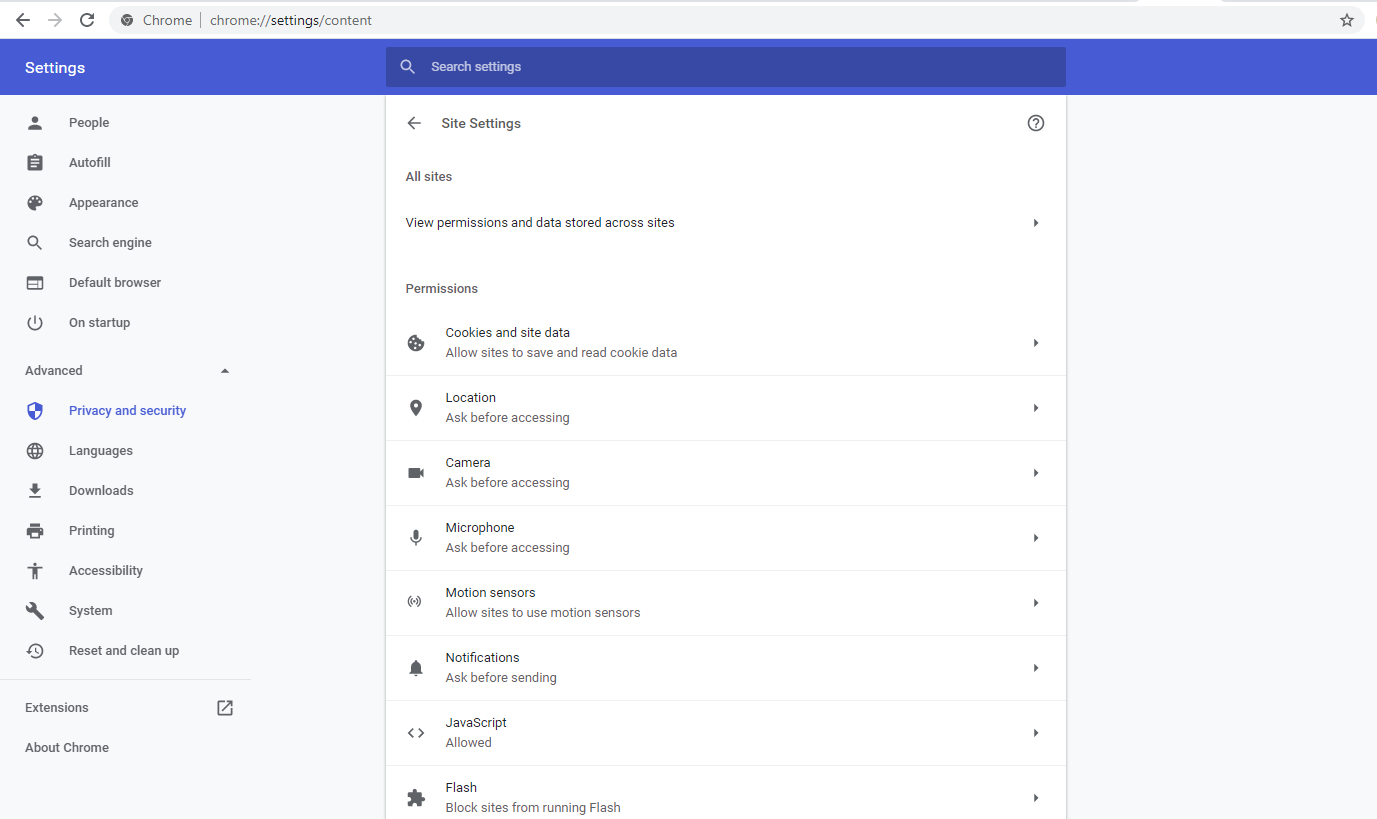Screen dimensions: 1377x819
Task: Click the address bar URL
Action: 291,20
